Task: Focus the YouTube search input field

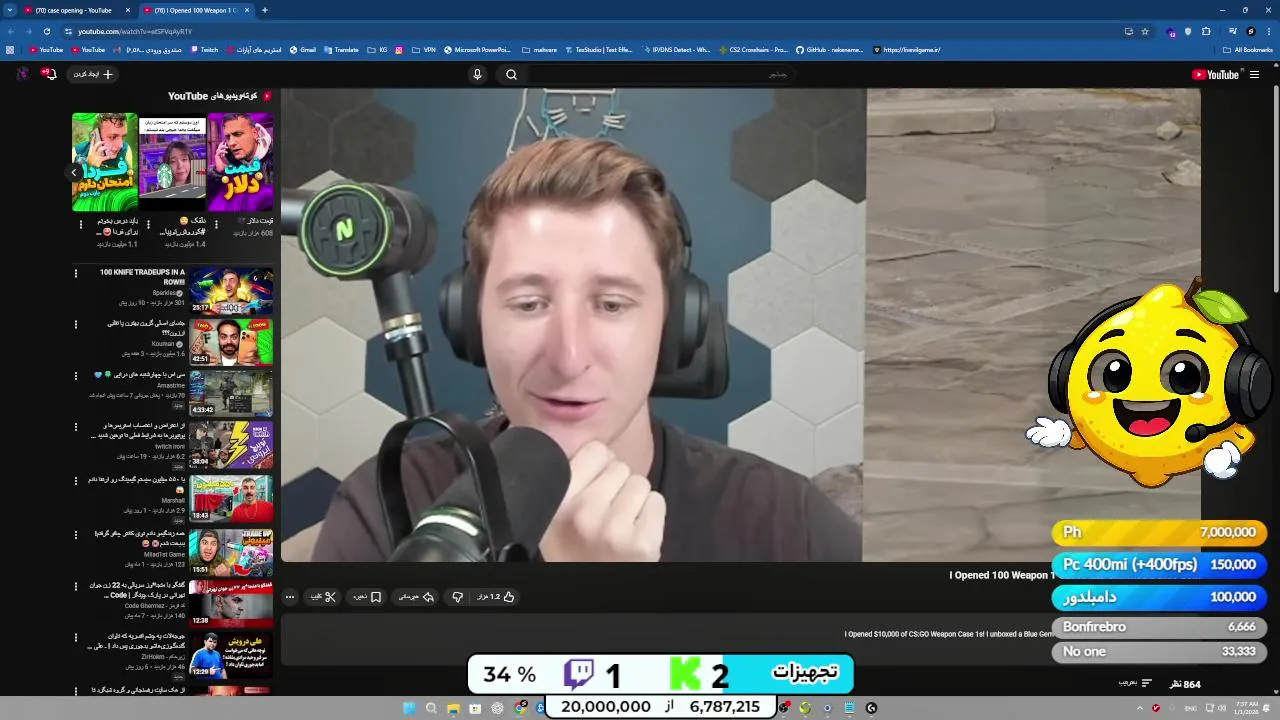Action: pyautogui.click(x=660, y=74)
